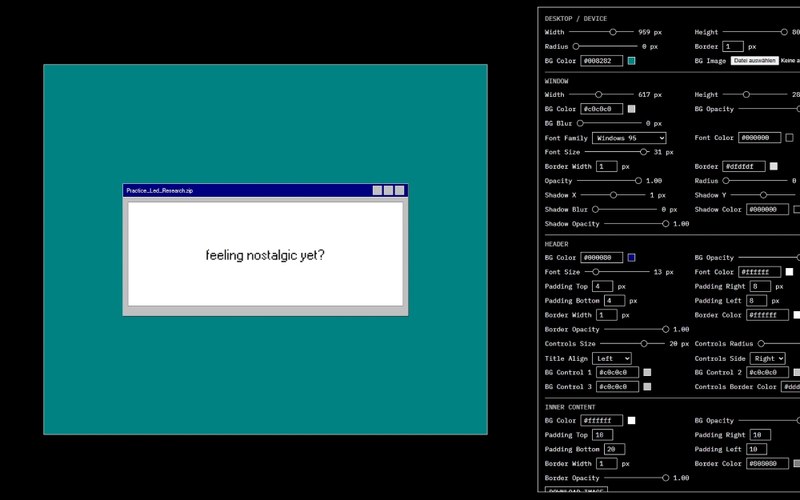
Task: Open the black Window Font Color swatch
Action: 789,138
